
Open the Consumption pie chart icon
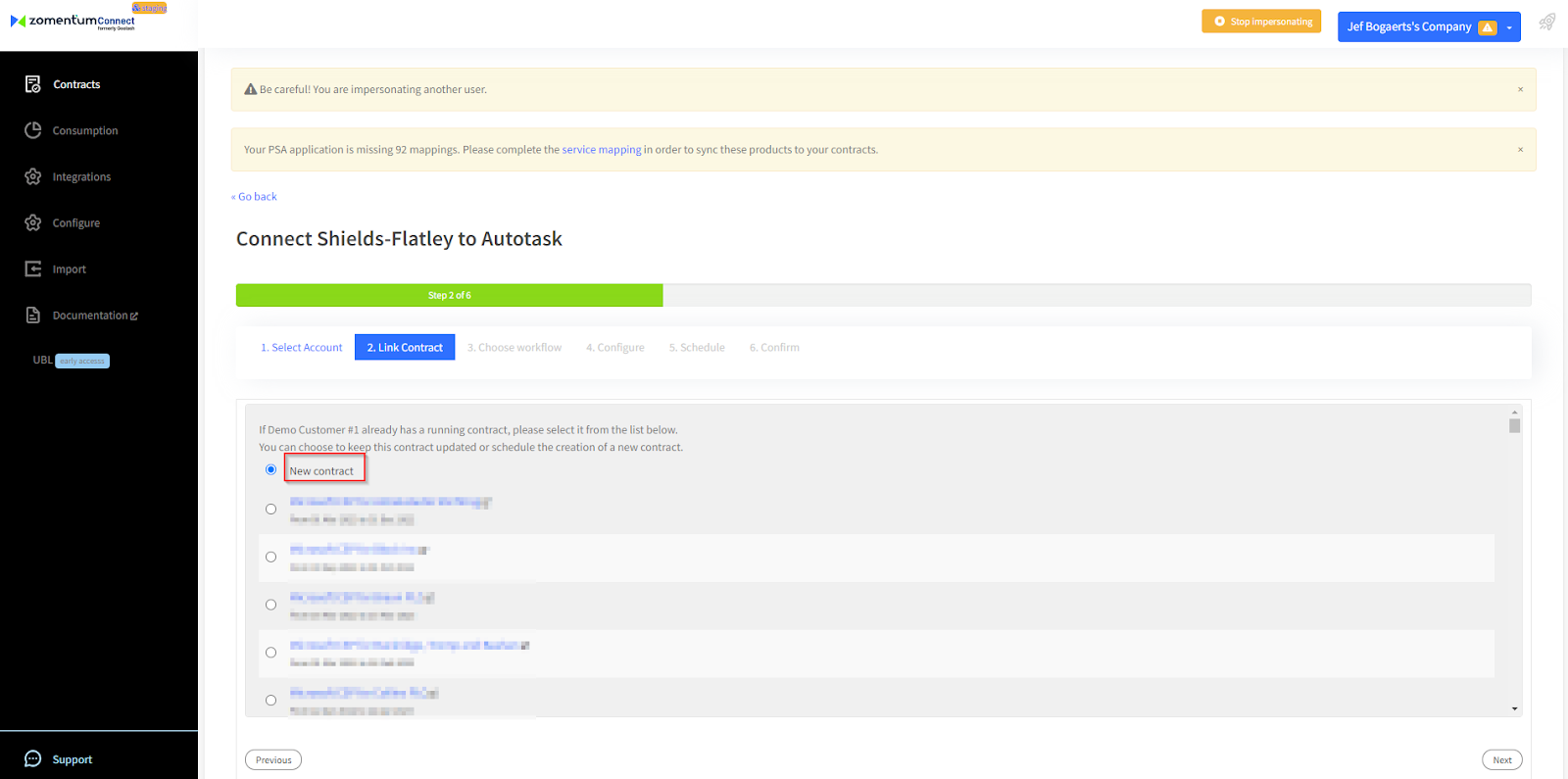click(x=33, y=130)
